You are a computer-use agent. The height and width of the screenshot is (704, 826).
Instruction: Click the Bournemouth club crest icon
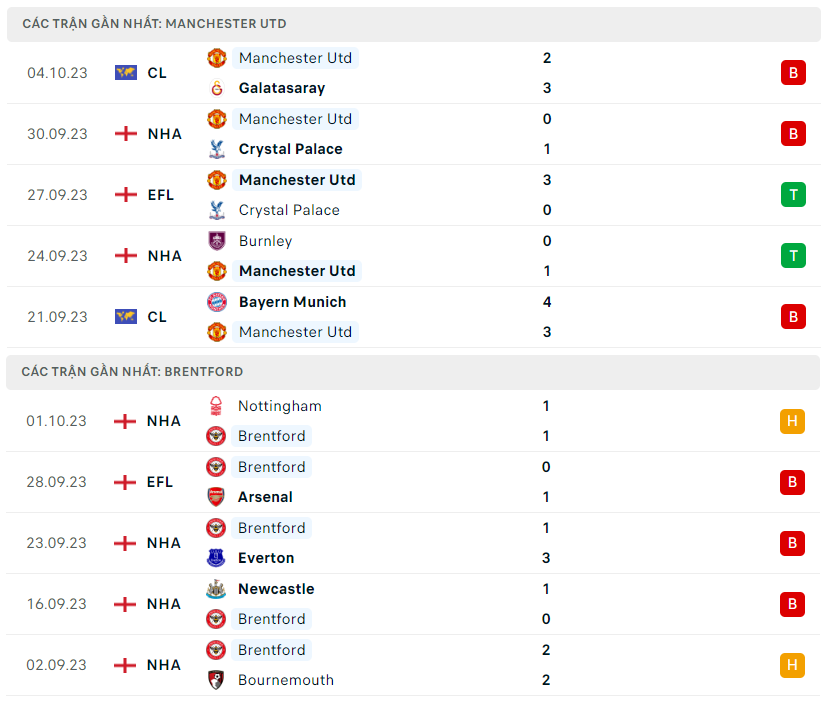(216, 680)
